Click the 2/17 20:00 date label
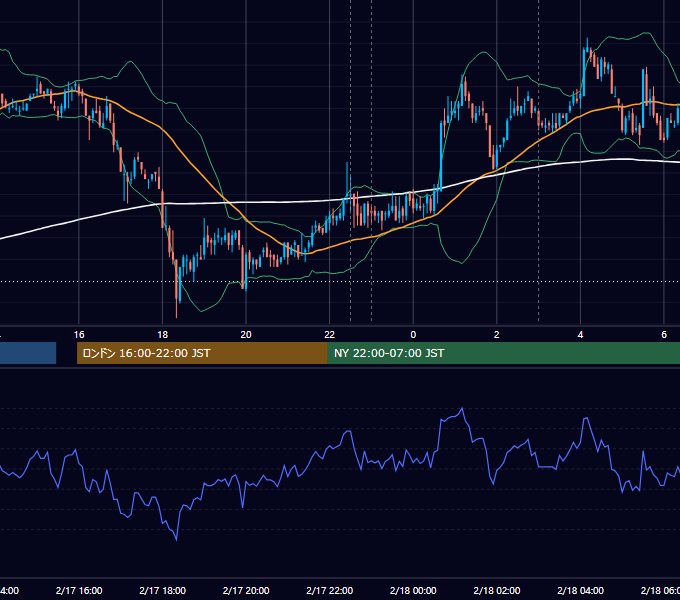 point(246,590)
